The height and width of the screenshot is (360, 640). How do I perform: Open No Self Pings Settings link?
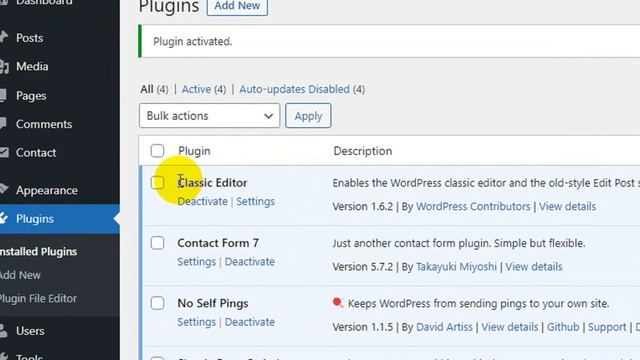[196, 322]
